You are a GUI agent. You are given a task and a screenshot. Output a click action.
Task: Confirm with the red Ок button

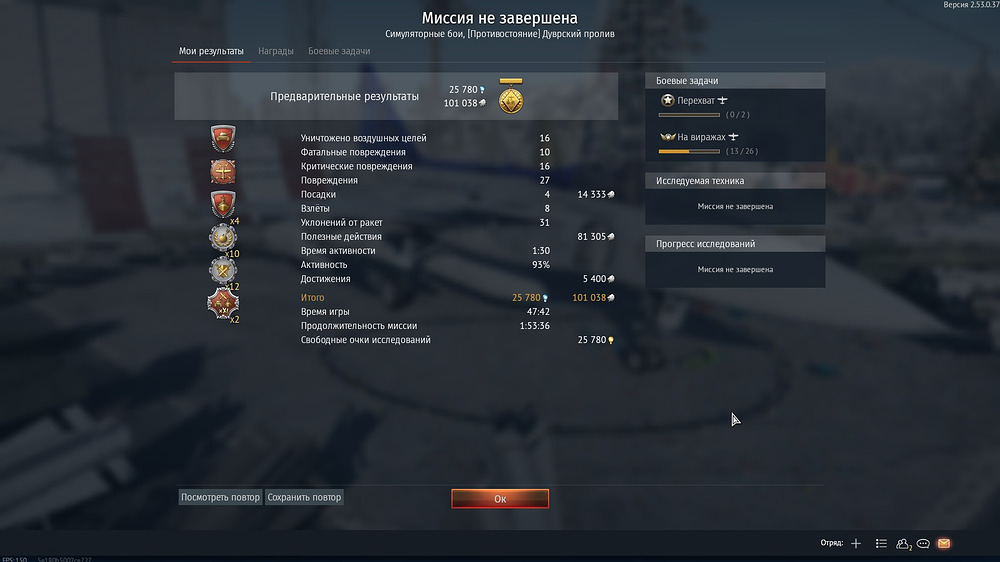pos(500,499)
